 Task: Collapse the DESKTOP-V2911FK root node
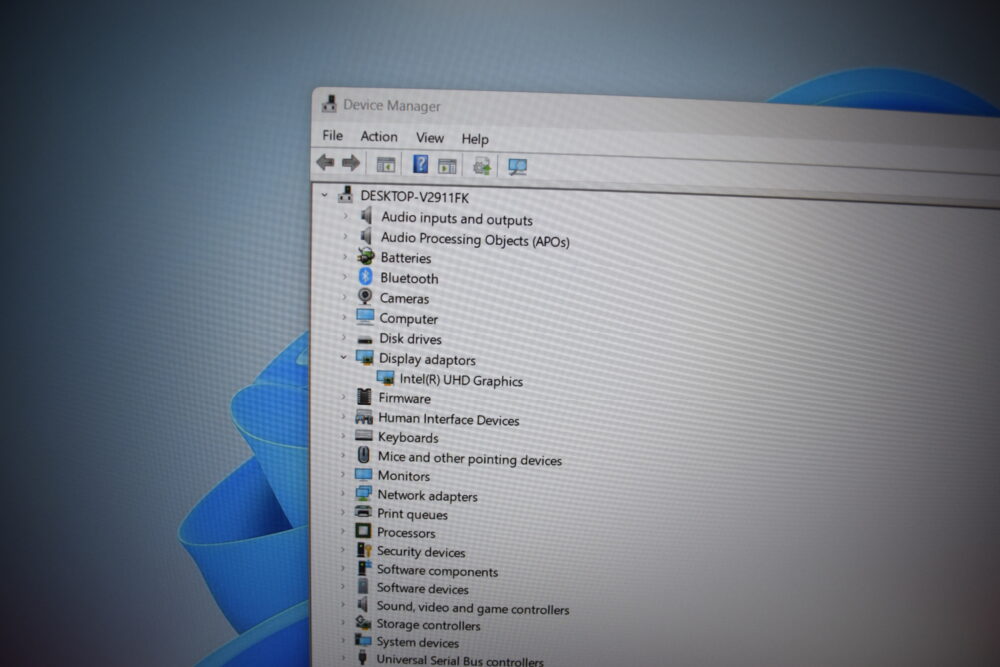[x=325, y=194]
